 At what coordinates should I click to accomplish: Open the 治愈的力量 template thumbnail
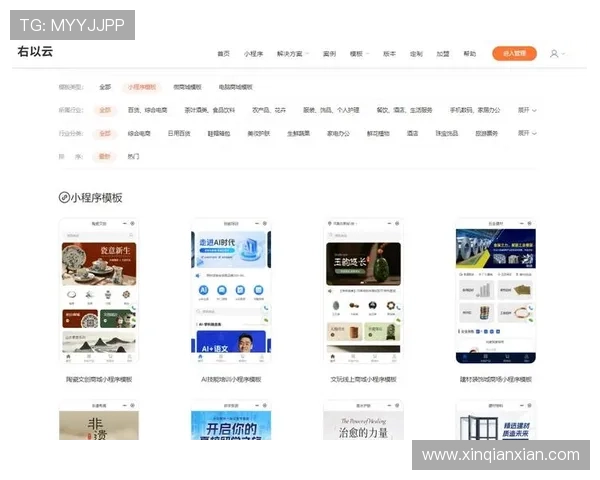(364, 420)
